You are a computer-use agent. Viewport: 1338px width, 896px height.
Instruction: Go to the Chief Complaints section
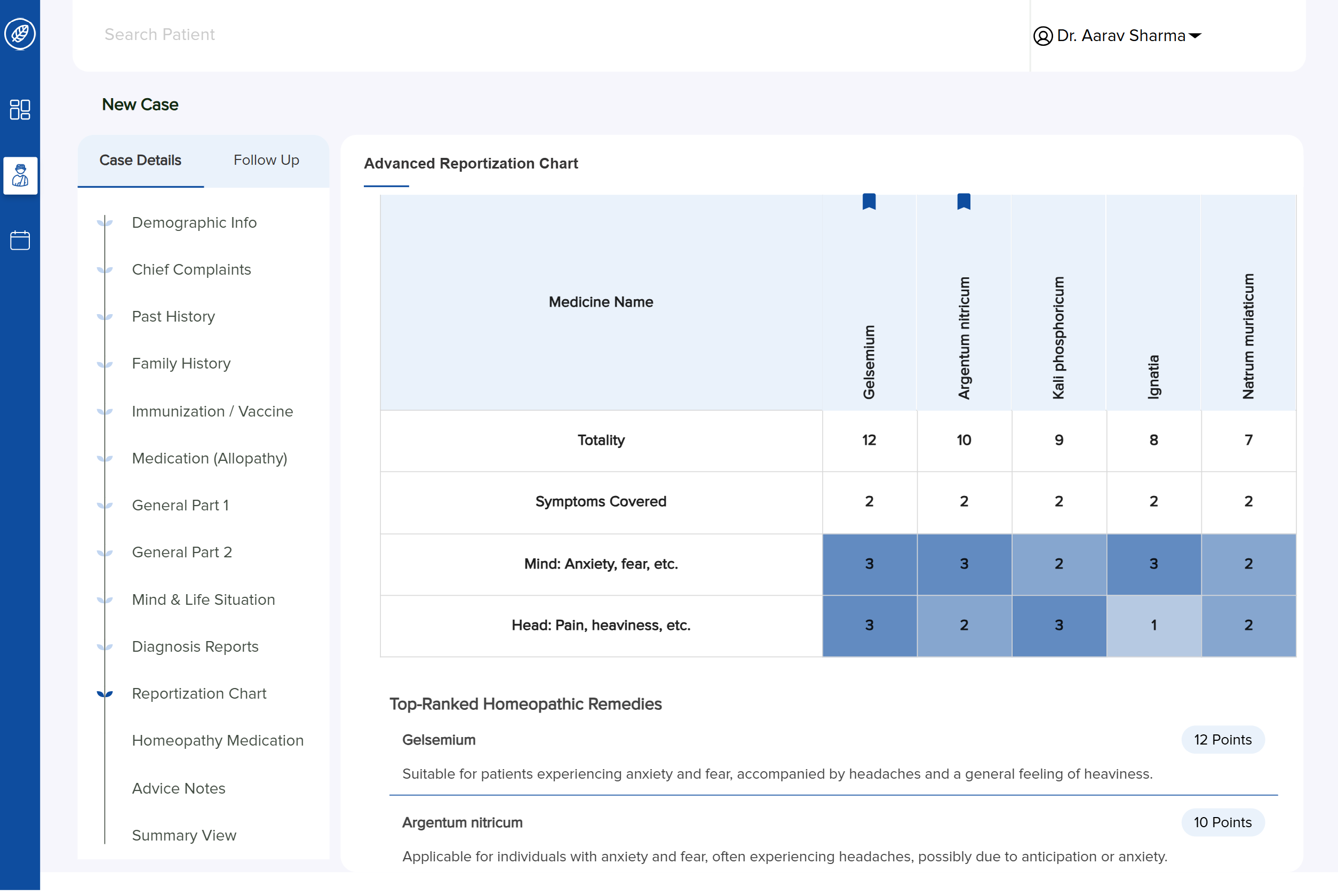[x=192, y=269]
